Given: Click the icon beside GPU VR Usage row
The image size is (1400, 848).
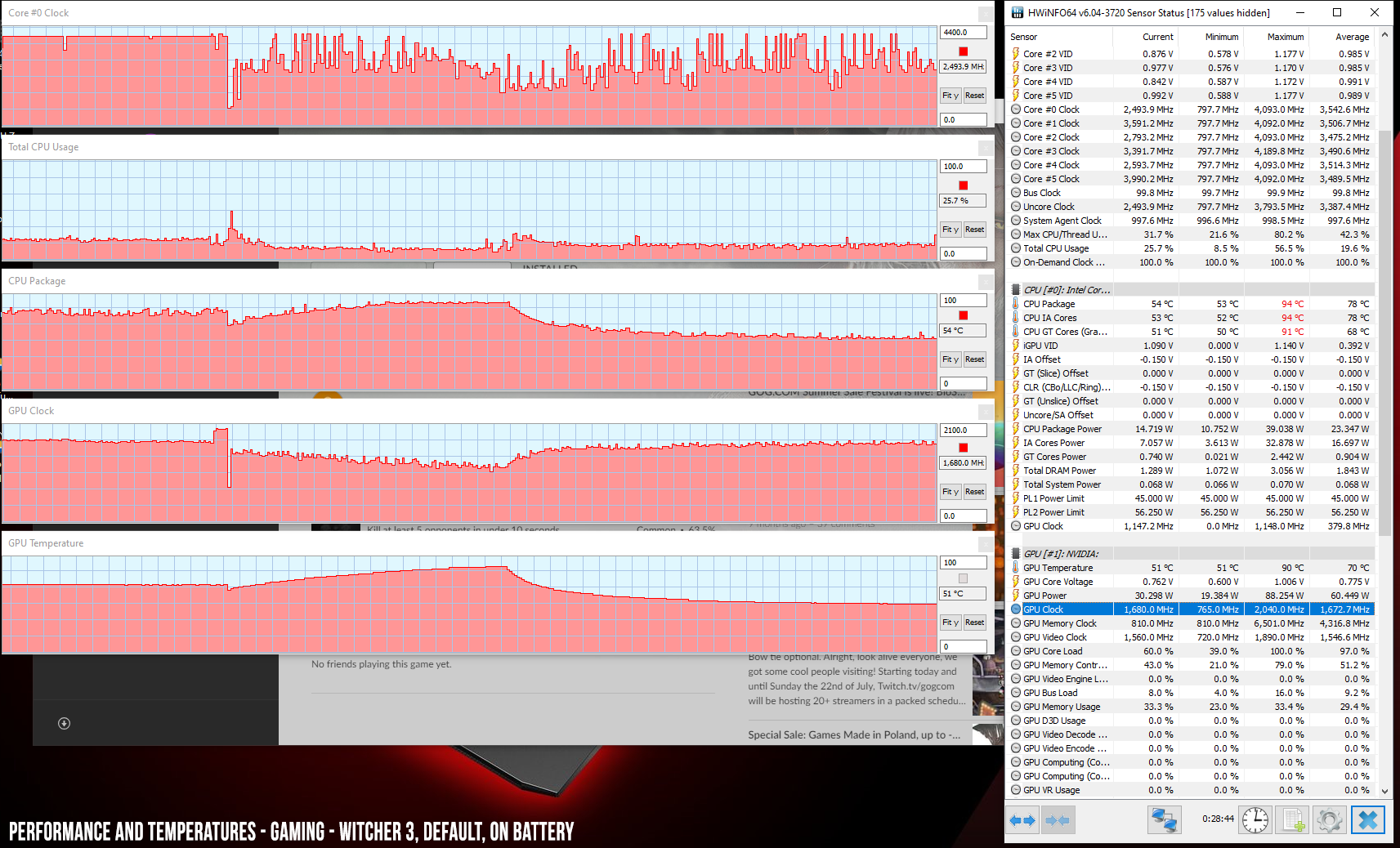Looking at the screenshot, I should click(x=1016, y=790).
